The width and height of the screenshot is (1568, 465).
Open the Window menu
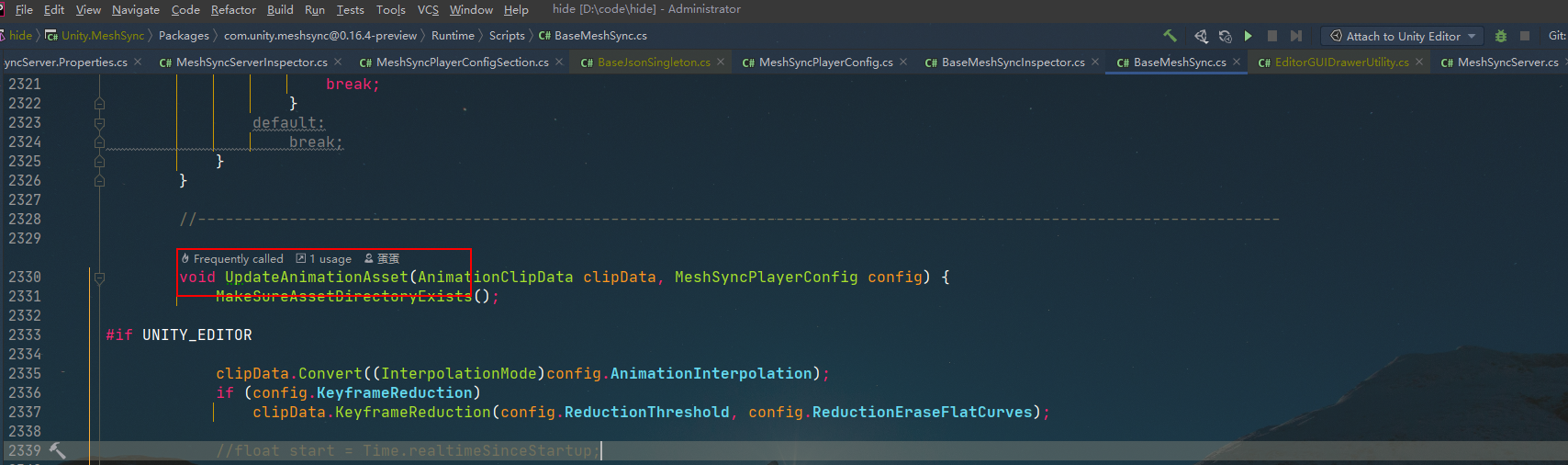click(471, 9)
